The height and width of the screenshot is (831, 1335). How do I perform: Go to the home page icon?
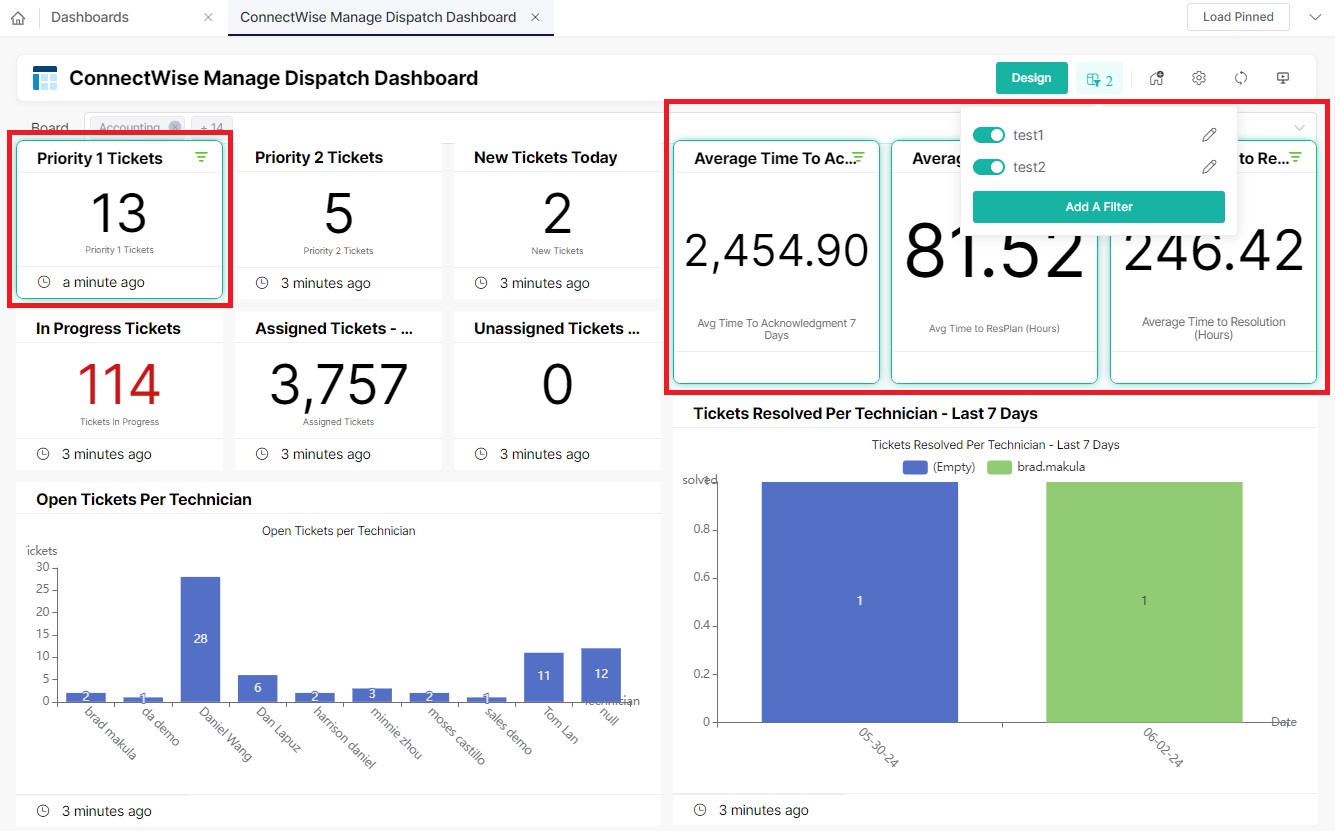[17, 18]
